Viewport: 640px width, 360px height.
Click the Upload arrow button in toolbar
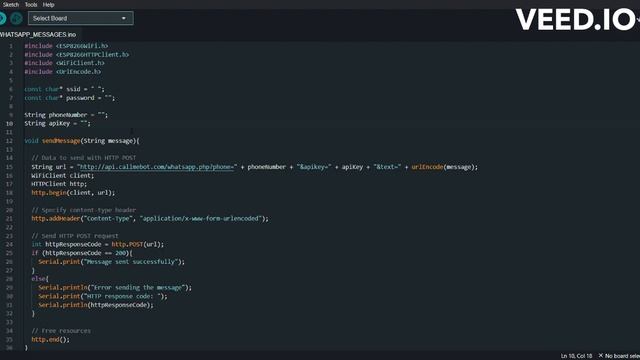coord(2,18)
